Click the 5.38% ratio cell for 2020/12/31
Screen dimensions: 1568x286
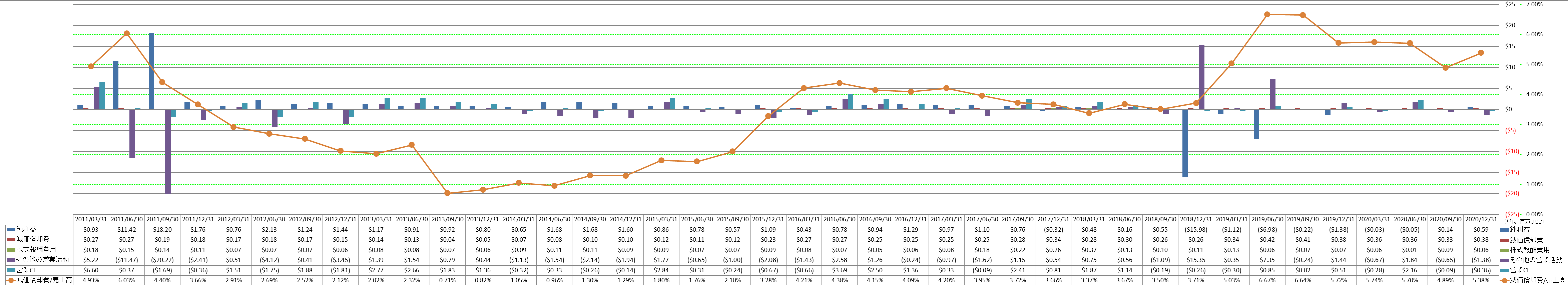(1481, 281)
